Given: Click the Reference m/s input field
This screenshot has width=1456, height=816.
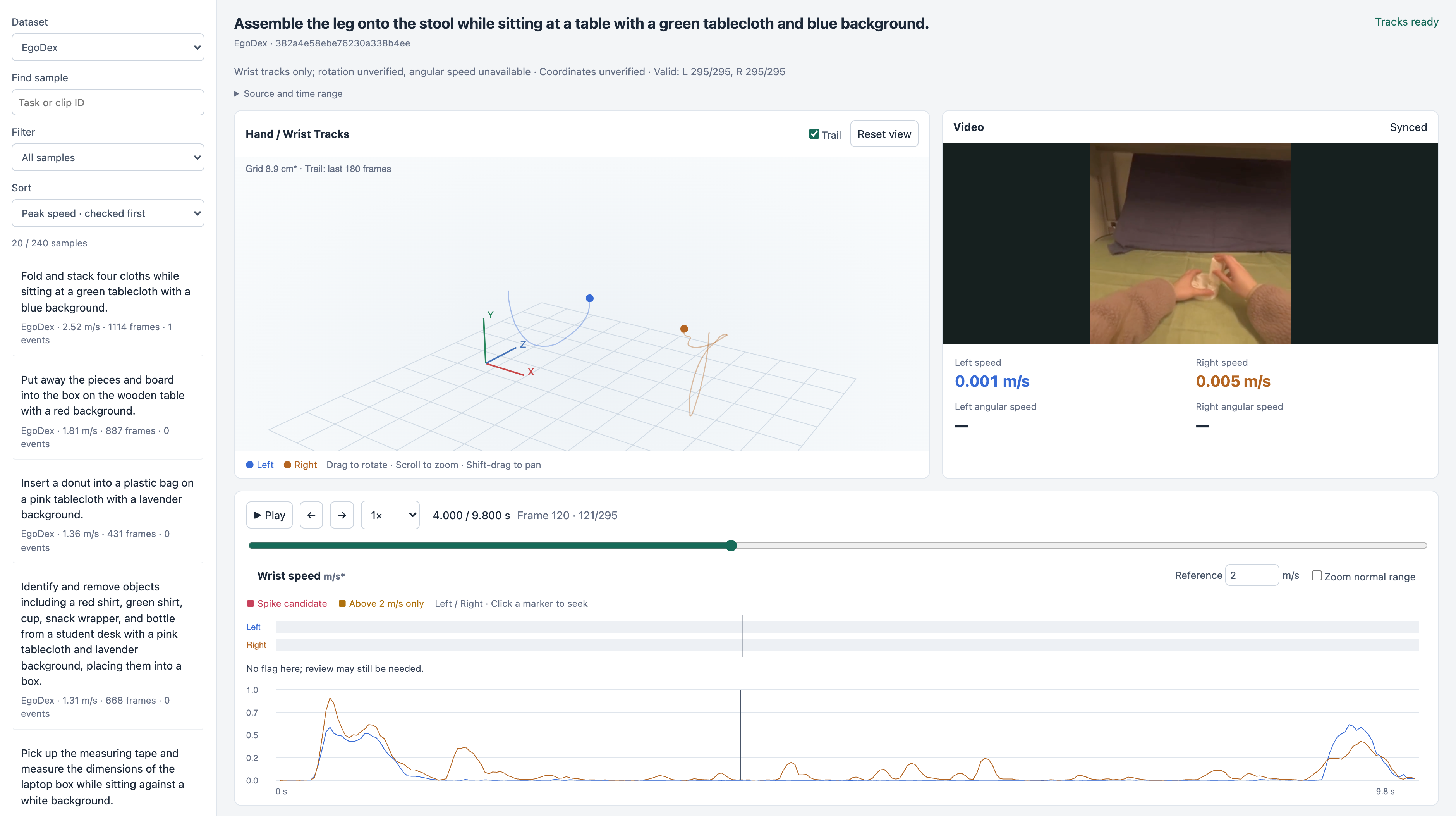Looking at the screenshot, I should (x=1252, y=575).
